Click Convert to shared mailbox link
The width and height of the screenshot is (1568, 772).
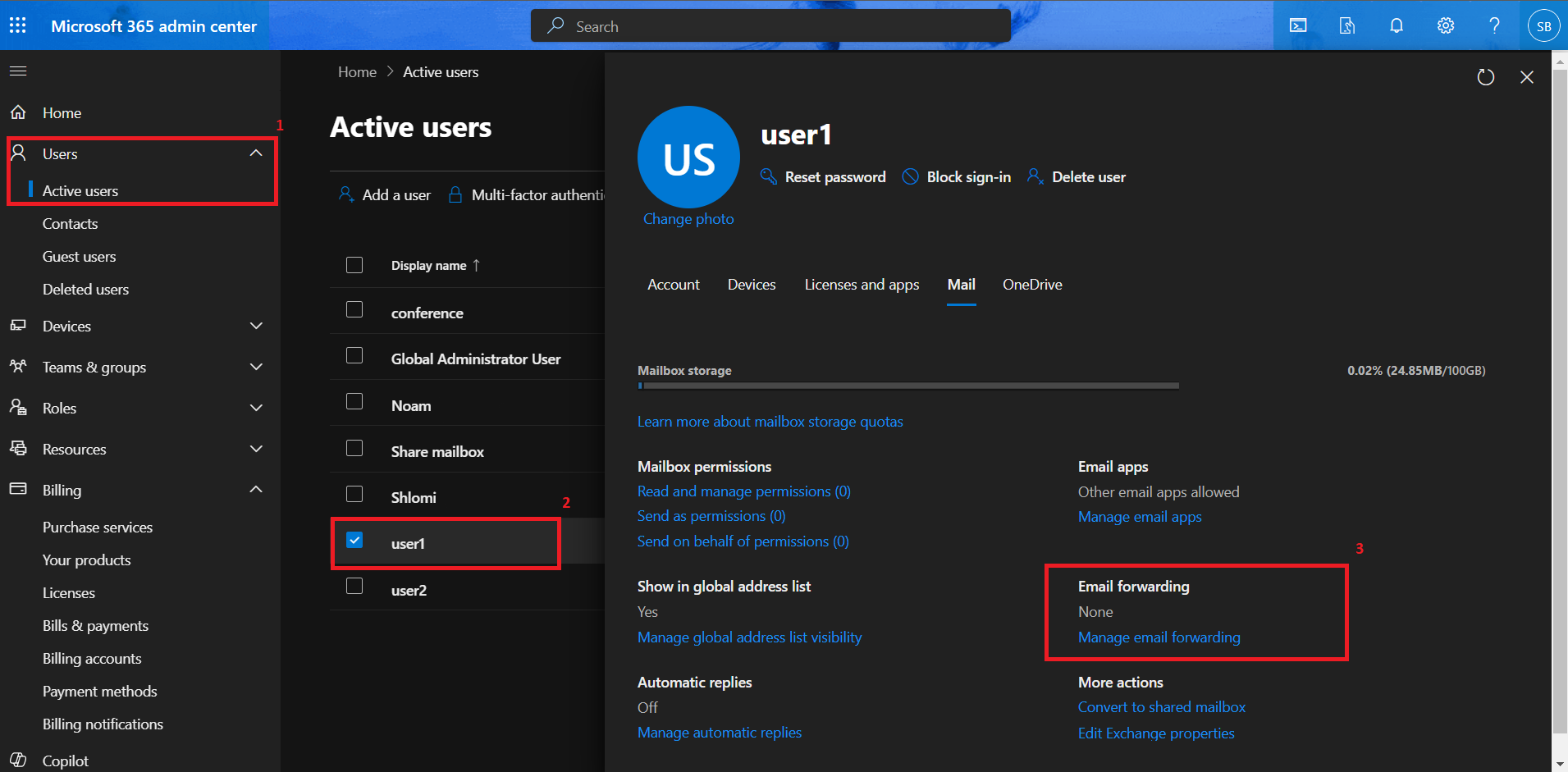pos(1161,707)
